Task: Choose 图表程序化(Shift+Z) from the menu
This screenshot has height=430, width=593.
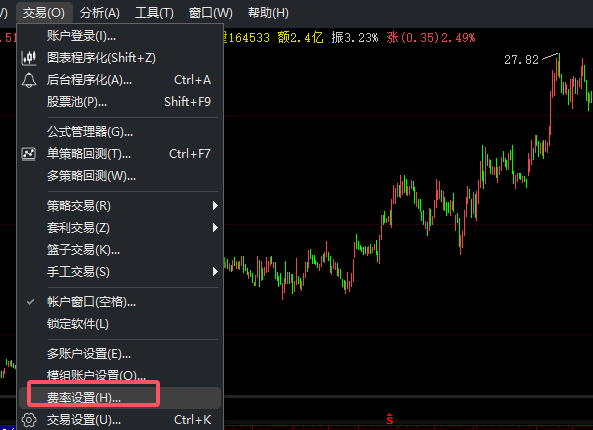Action: pyautogui.click(x=119, y=58)
